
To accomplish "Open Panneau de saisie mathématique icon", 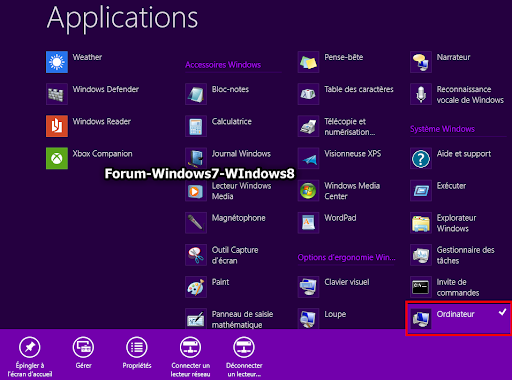I will (x=196, y=319).
